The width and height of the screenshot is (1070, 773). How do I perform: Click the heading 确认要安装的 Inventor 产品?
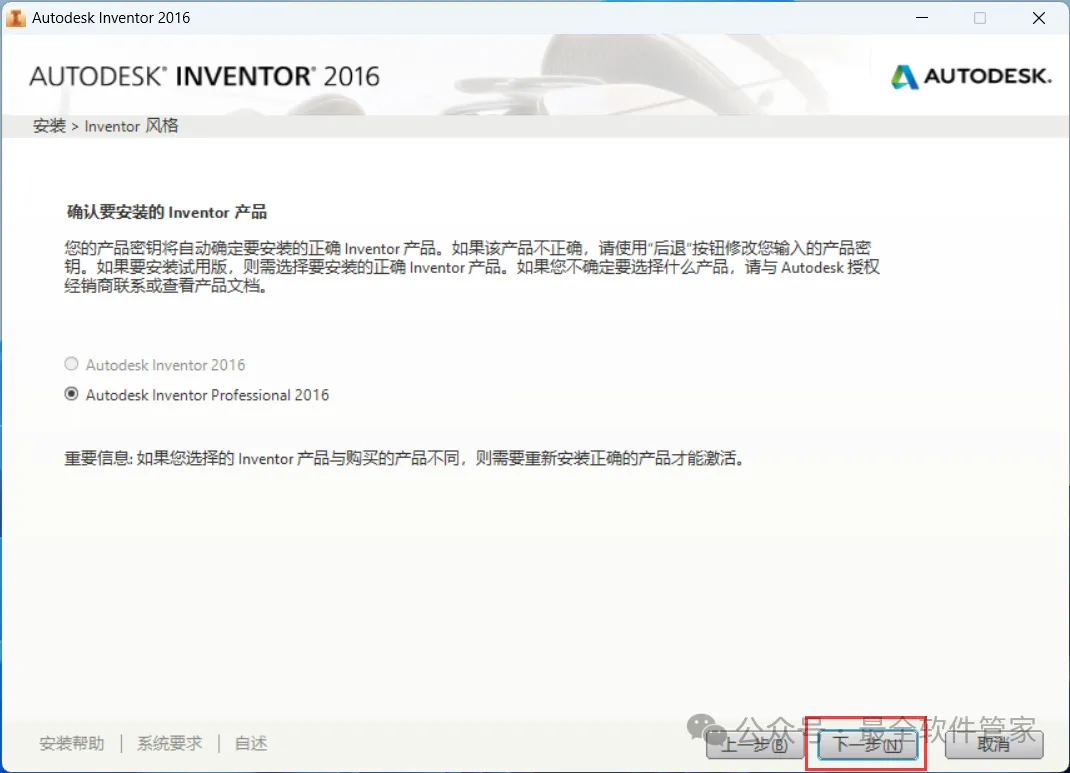pyautogui.click(x=167, y=212)
